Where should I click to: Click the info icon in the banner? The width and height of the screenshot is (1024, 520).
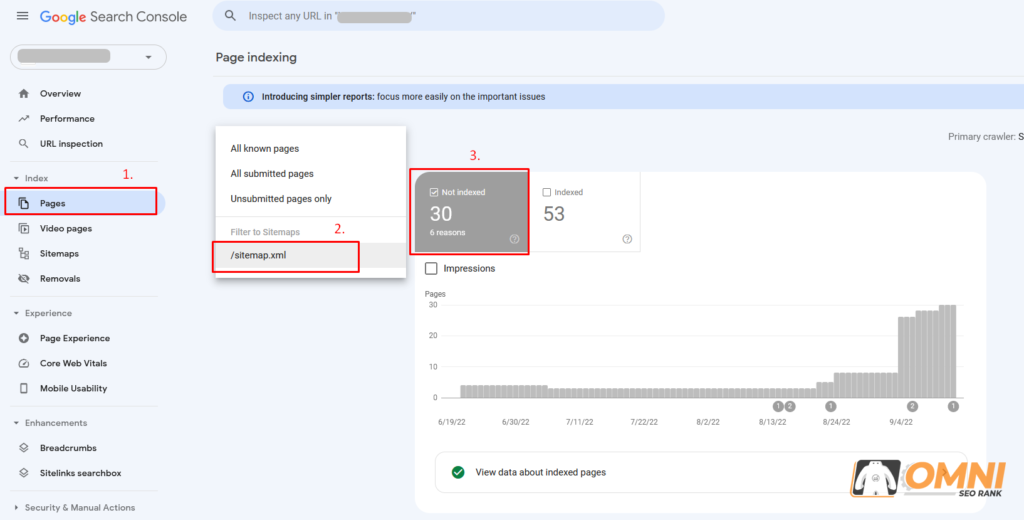[x=248, y=97]
